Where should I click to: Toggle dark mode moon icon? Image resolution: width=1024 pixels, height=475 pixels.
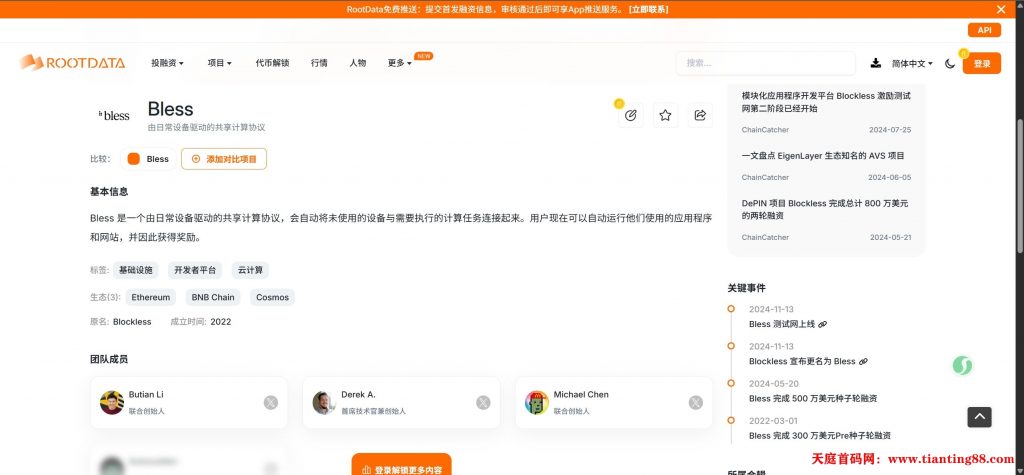(950, 63)
